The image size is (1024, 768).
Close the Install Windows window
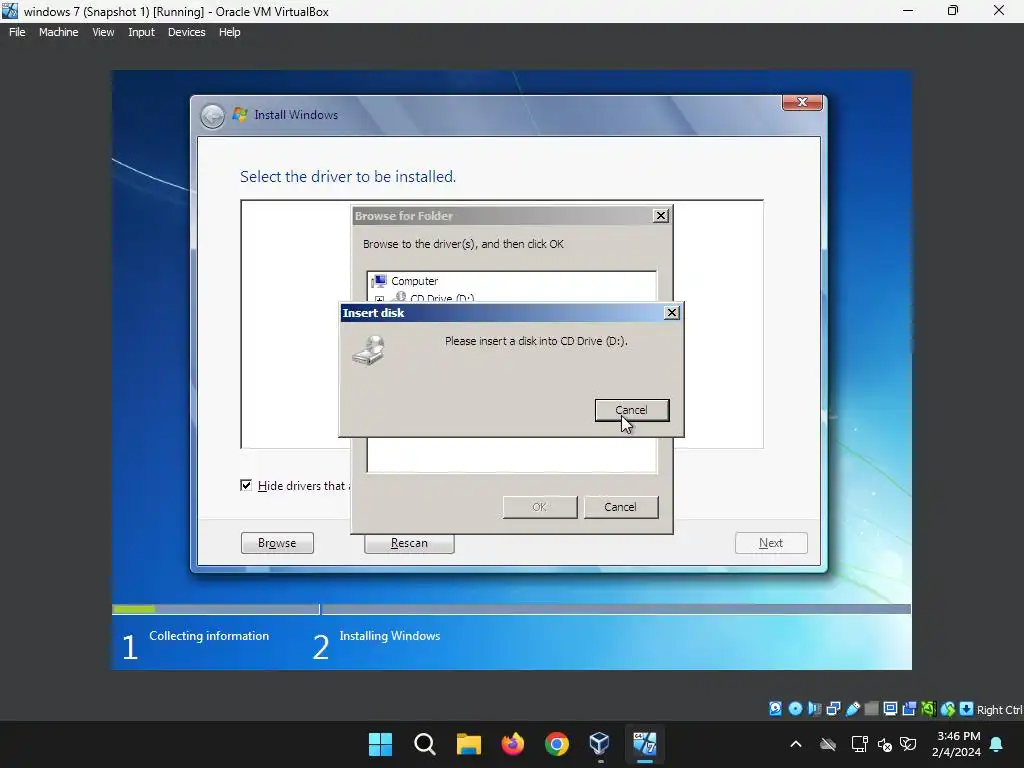(x=802, y=103)
